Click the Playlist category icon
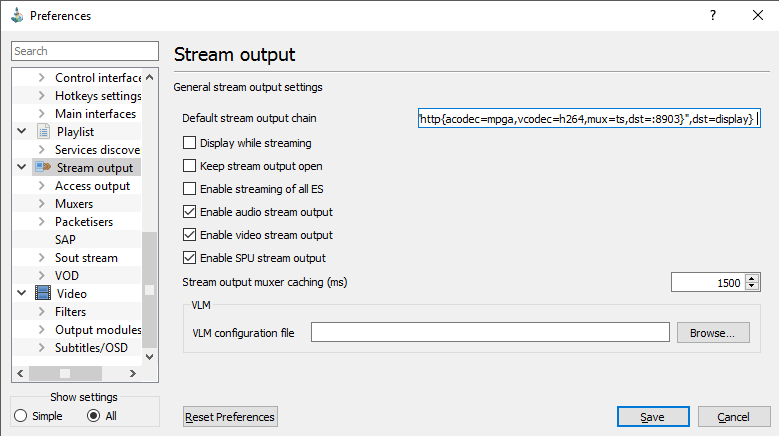Screen dimensions: 779x436 [43, 132]
